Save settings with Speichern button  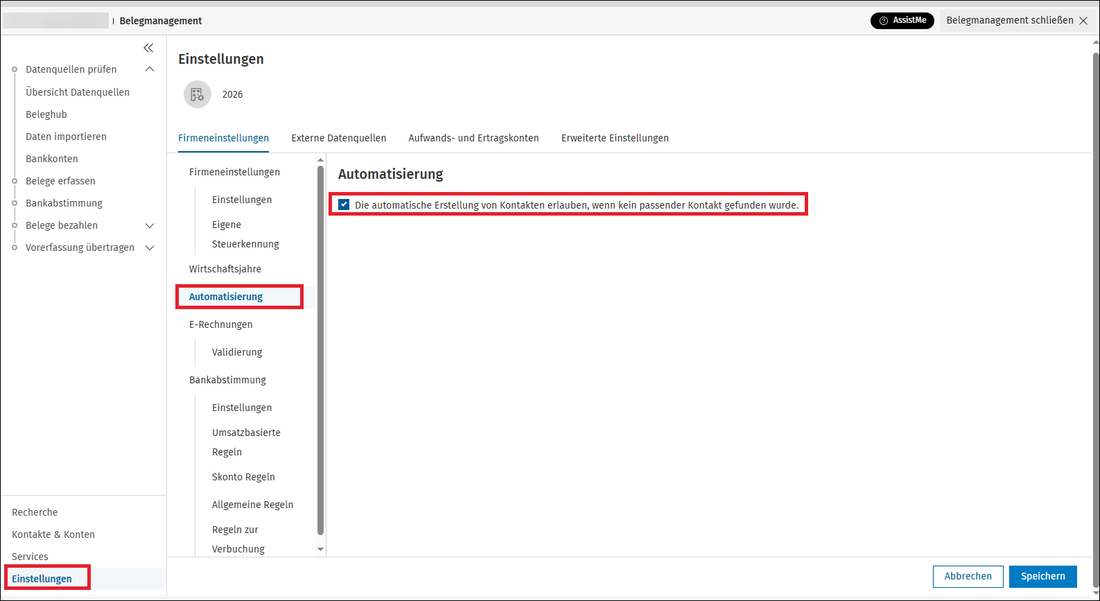click(1042, 576)
